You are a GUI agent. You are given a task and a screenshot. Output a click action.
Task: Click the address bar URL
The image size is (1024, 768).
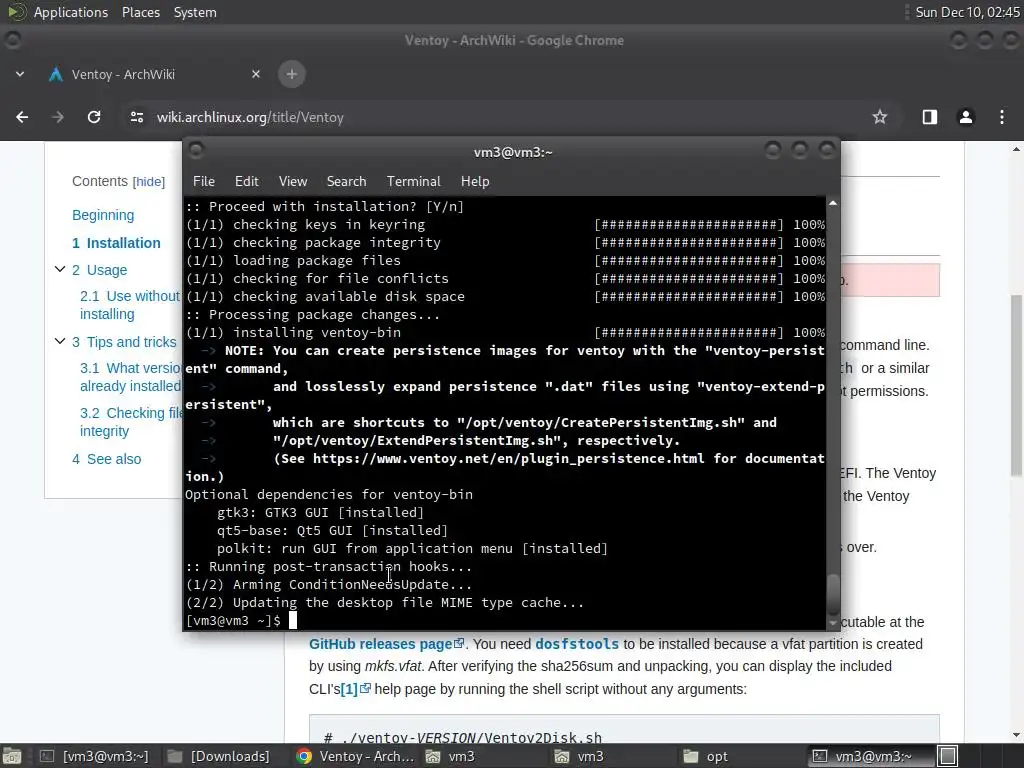[x=250, y=118]
